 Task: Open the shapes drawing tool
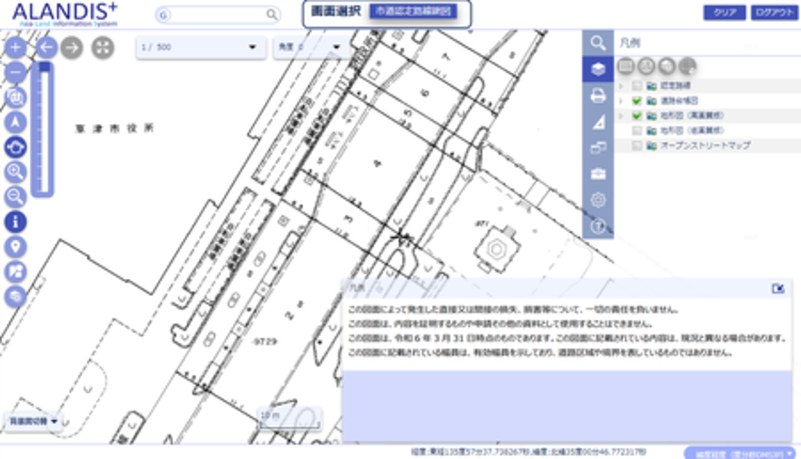(15, 272)
